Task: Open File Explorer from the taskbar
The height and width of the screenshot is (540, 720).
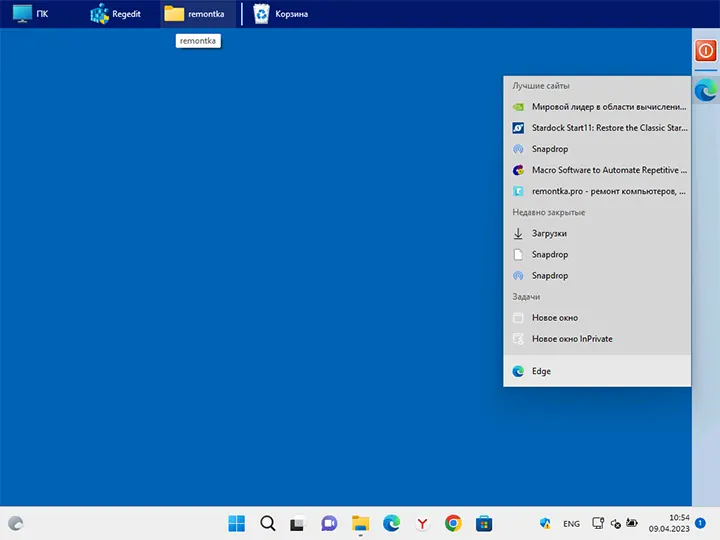Action: [360, 523]
